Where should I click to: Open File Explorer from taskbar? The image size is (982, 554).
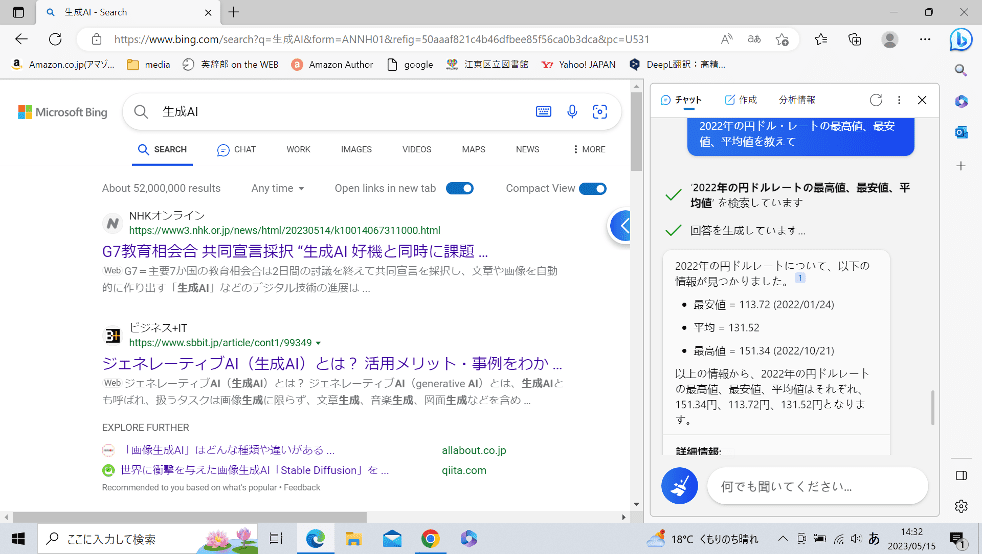353,539
